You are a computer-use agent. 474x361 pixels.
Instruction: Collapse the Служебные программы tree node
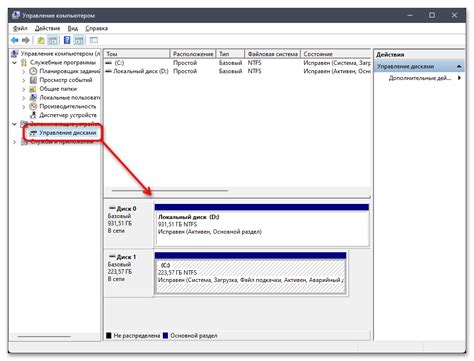click(14, 62)
